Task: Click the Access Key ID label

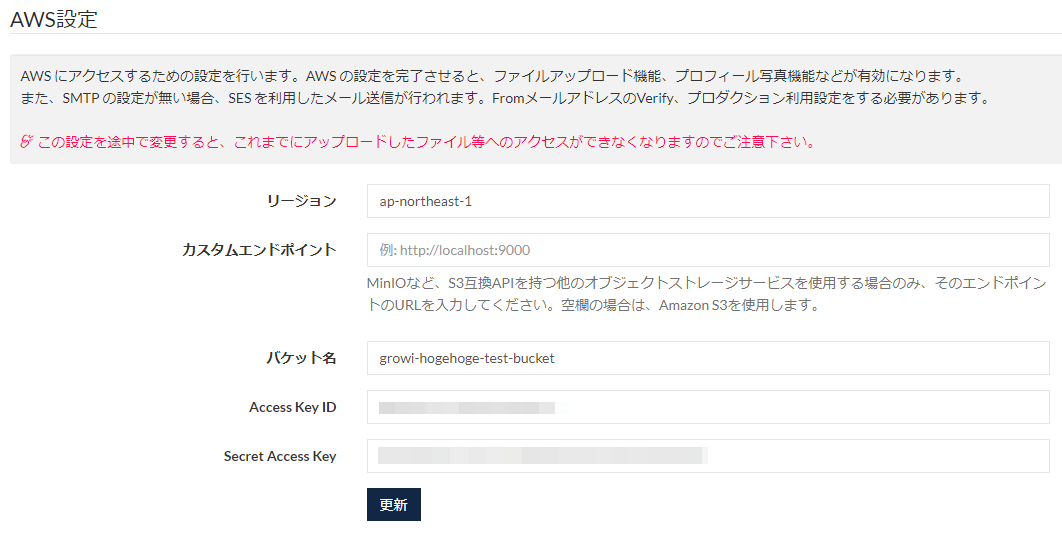Action: [x=293, y=407]
